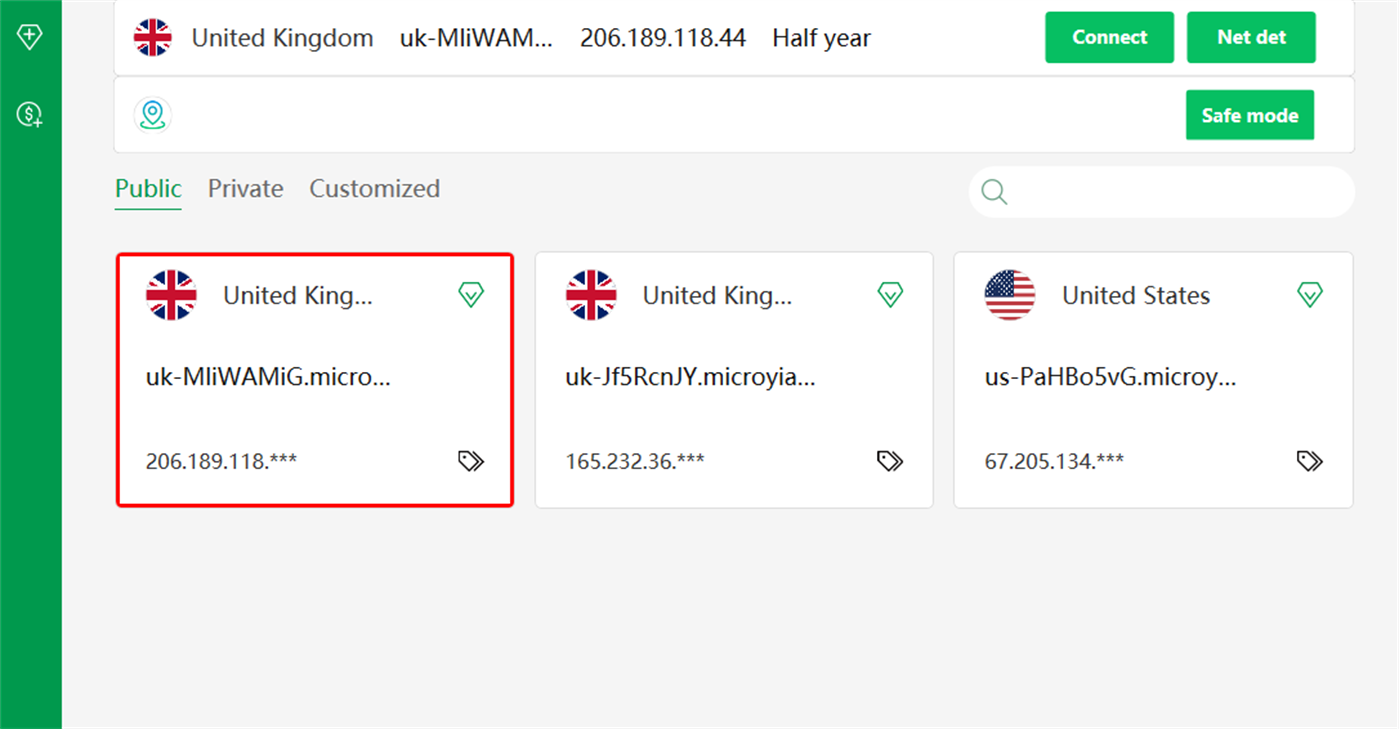Click the price tag icon on the us-PaHBo5vG card
This screenshot has height=729, width=1399.
click(1309, 460)
